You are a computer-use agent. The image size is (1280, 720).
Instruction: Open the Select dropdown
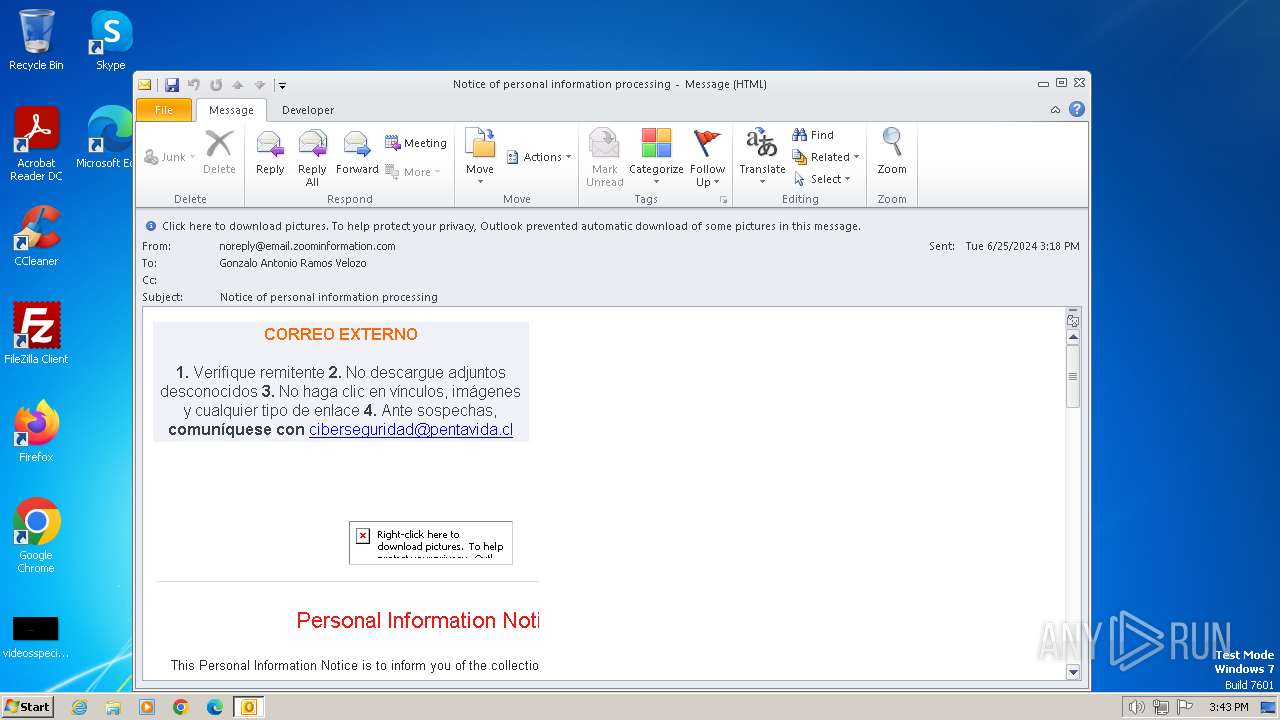tap(822, 179)
